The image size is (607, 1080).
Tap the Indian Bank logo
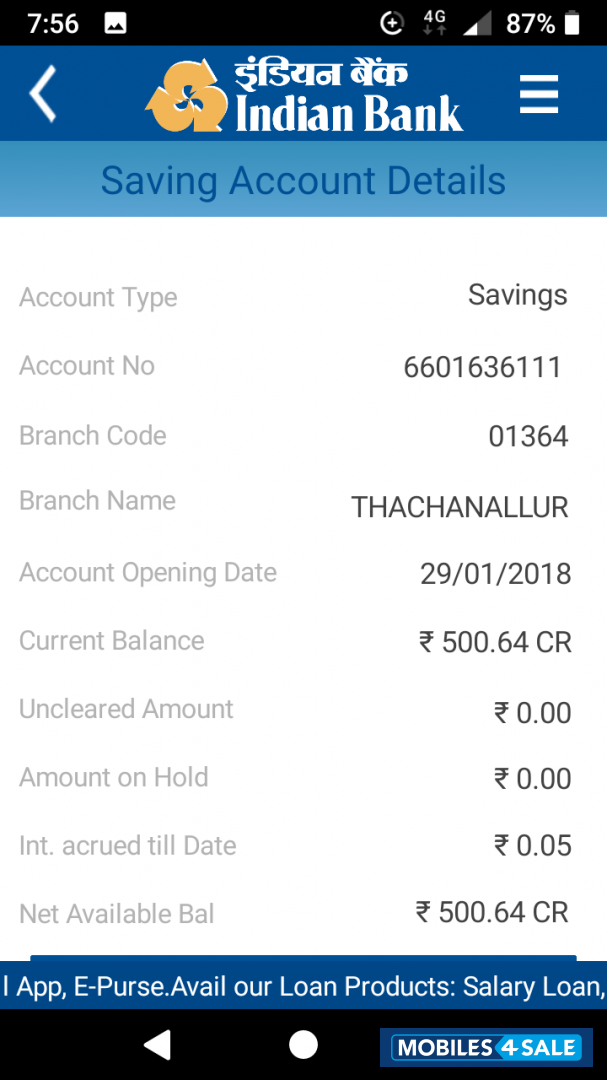pyautogui.click(x=305, y=97)
